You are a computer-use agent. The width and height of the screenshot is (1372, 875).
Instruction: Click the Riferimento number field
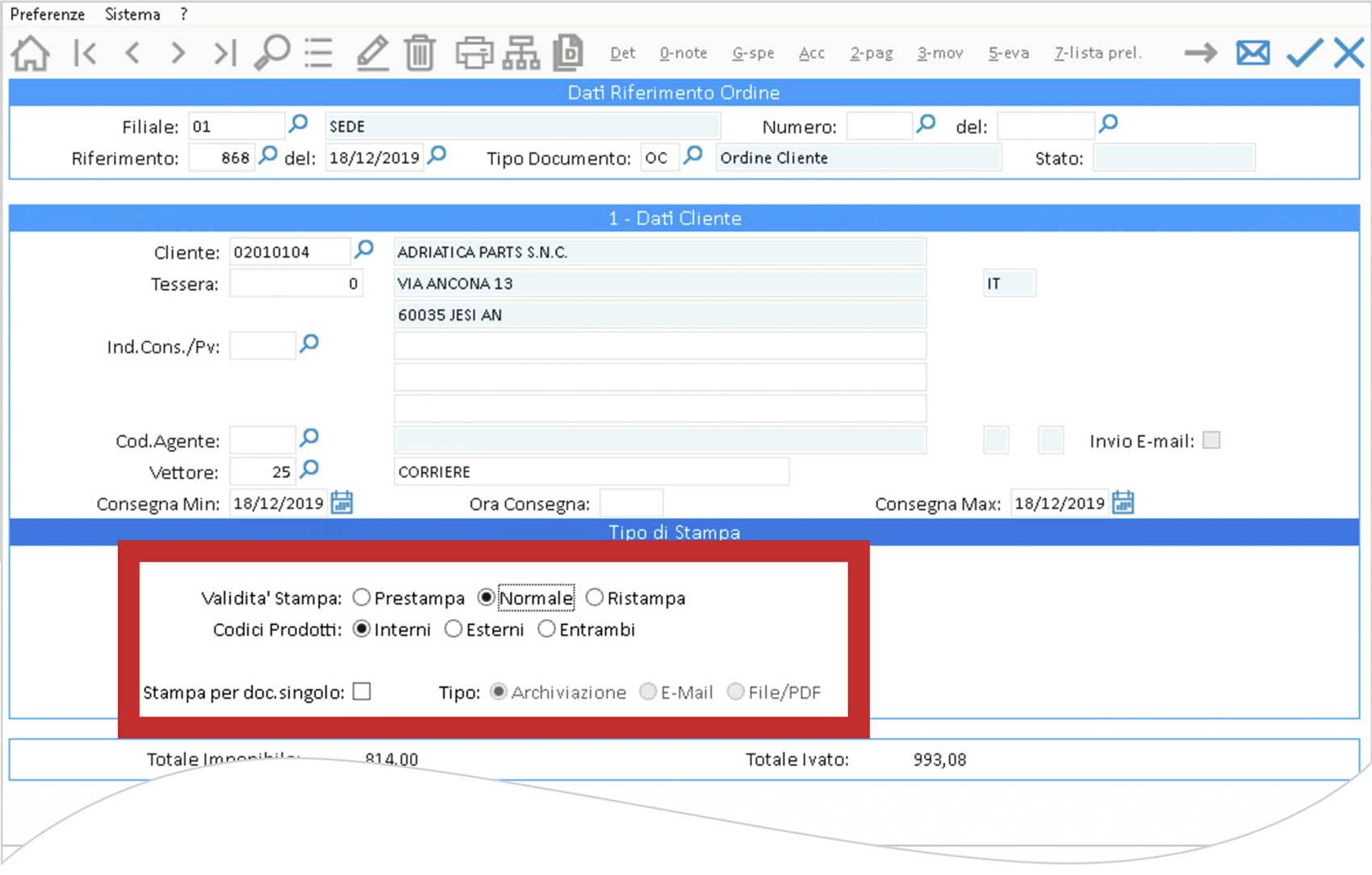pos(221,157)
